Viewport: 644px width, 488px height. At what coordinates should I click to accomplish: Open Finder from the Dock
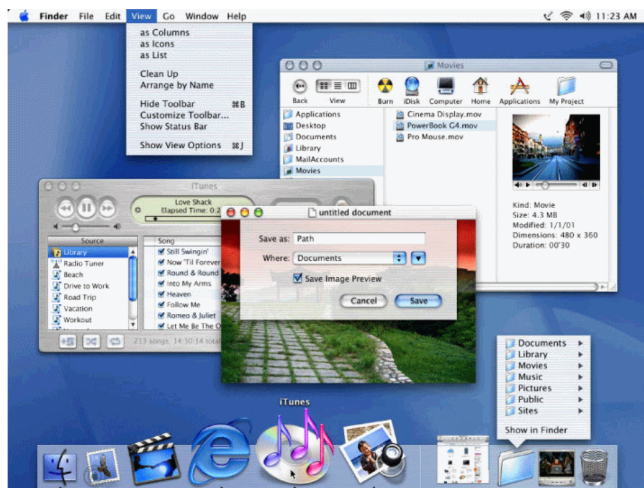60,467
